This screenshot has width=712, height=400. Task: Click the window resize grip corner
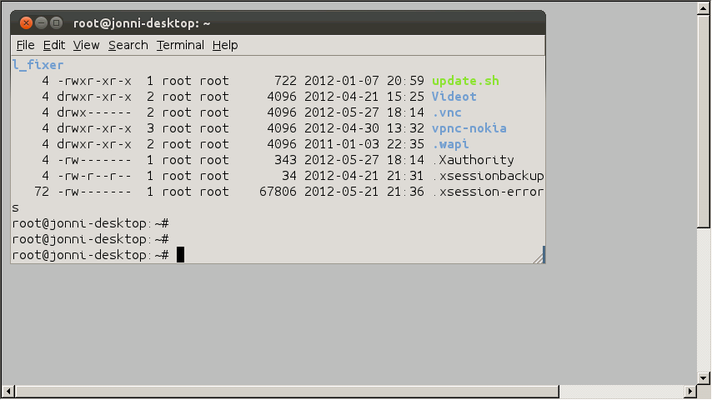(539, 257)
